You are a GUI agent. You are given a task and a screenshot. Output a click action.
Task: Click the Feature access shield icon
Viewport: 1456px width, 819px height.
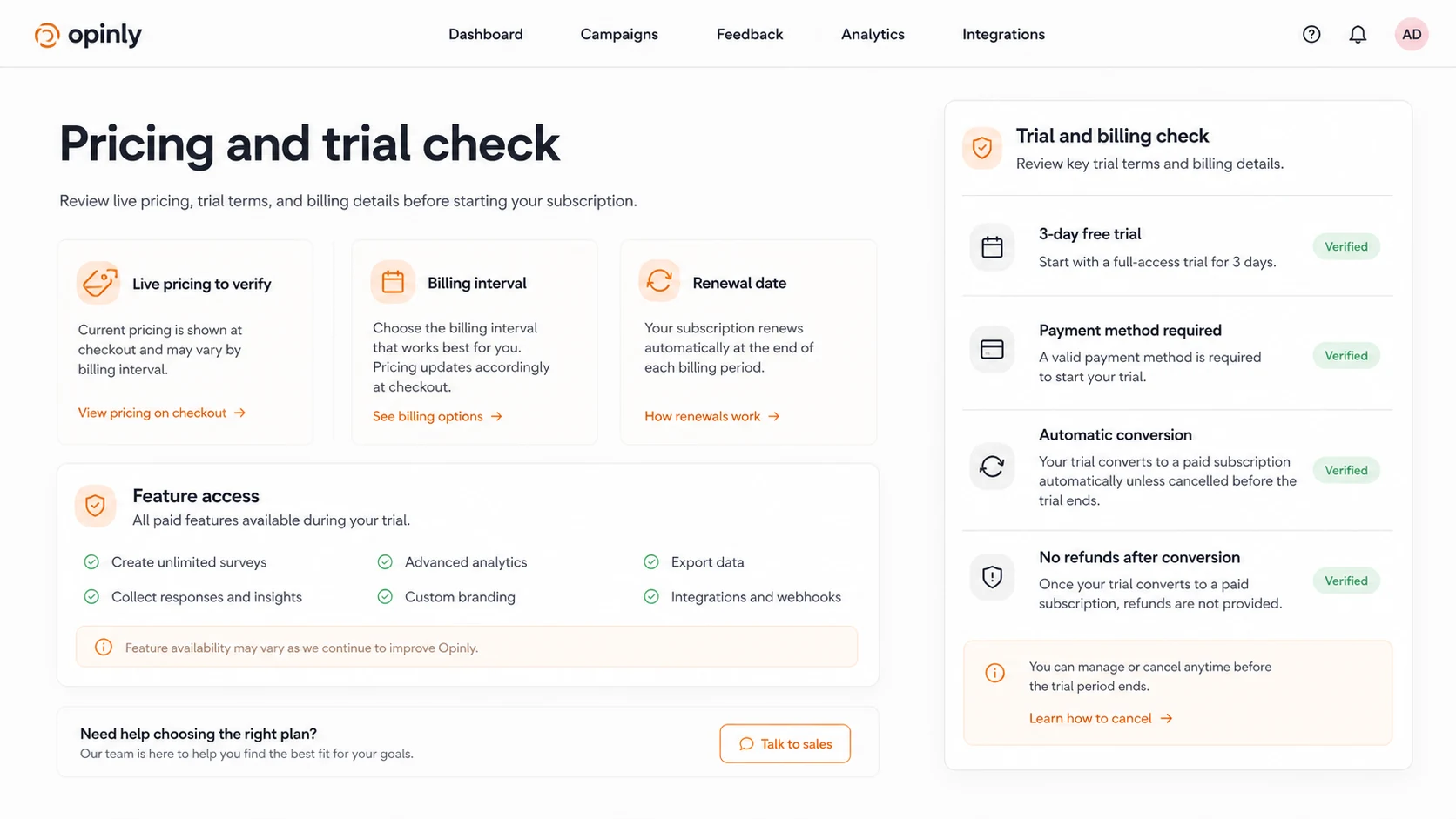tap(96, 506)
